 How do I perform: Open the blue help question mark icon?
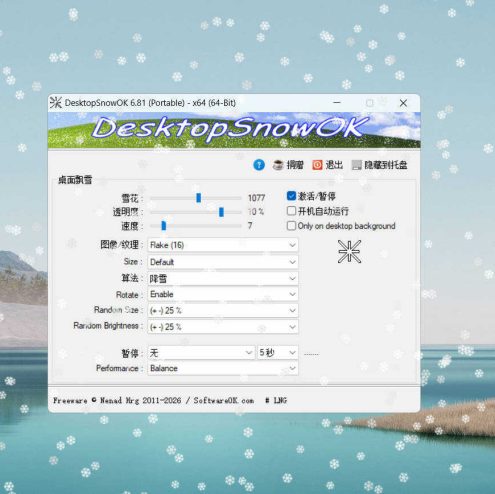259,165
